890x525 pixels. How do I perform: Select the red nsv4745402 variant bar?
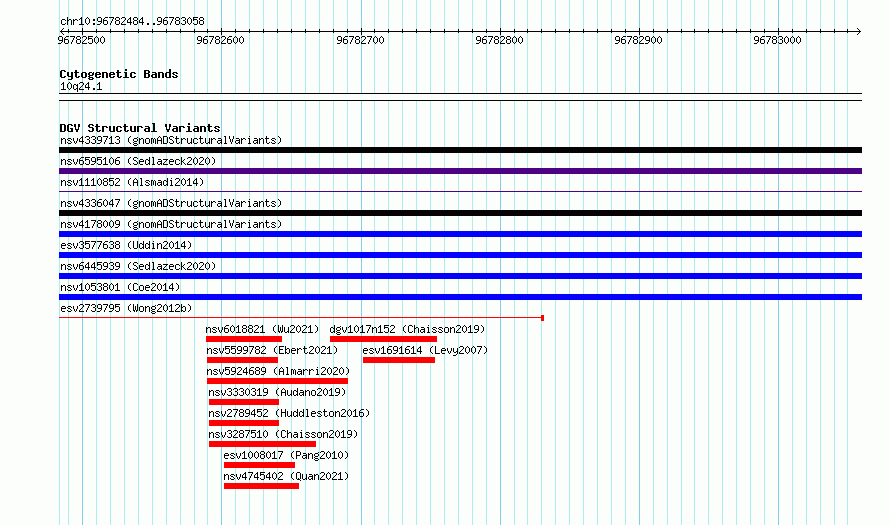point(262,486)
